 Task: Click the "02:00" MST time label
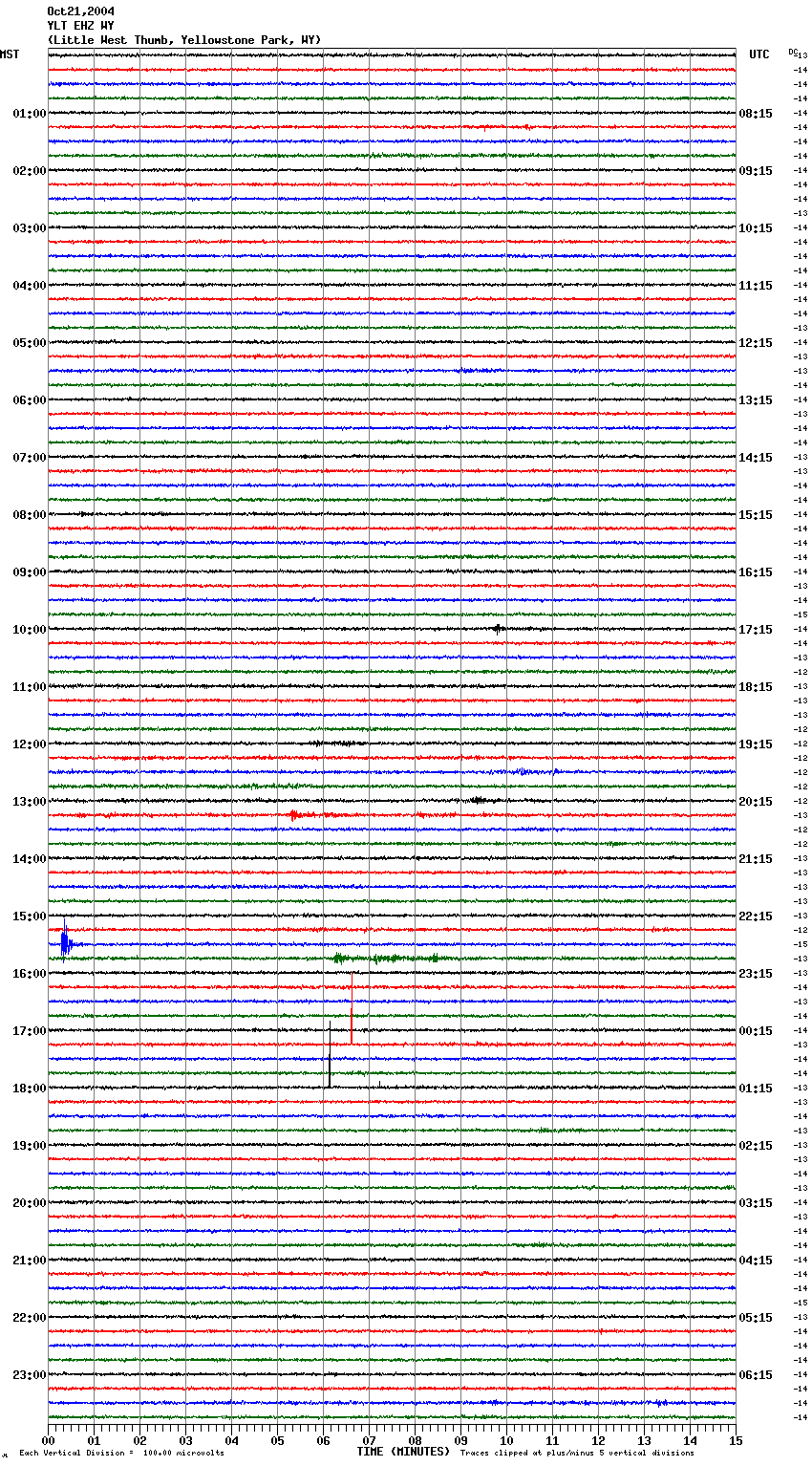[x=30, y=171]
